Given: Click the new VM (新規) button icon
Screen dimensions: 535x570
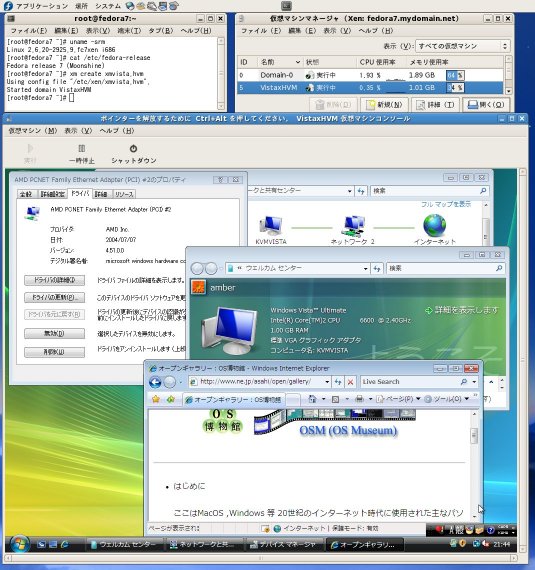Looking at the screenshot, I should pos(371,105).
